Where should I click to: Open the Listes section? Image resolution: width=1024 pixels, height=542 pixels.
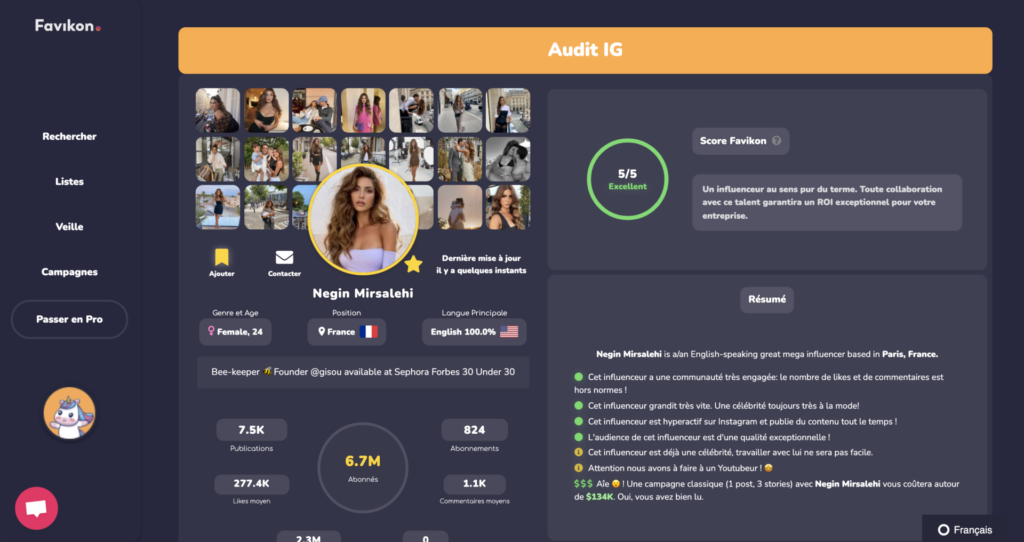tap(69, 182)
